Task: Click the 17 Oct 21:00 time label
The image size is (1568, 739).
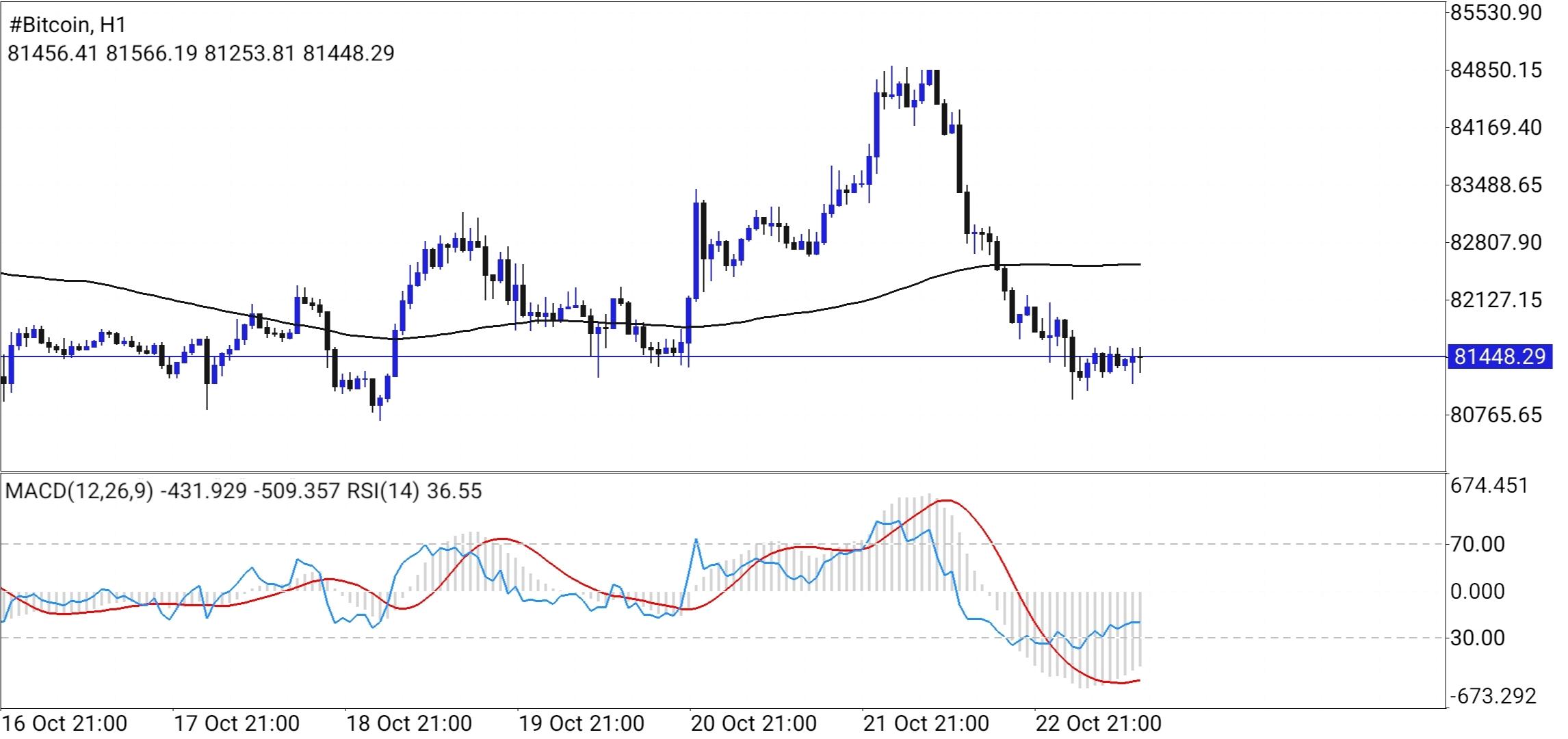Action: pyautogui.click(x=237, y=723)
